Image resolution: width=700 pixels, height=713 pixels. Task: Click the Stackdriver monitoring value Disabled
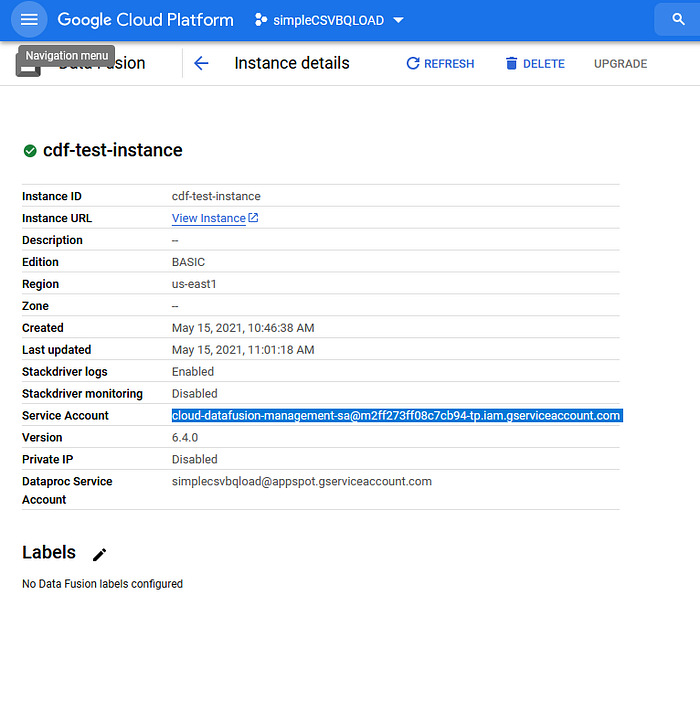click(x=195, y=393)
